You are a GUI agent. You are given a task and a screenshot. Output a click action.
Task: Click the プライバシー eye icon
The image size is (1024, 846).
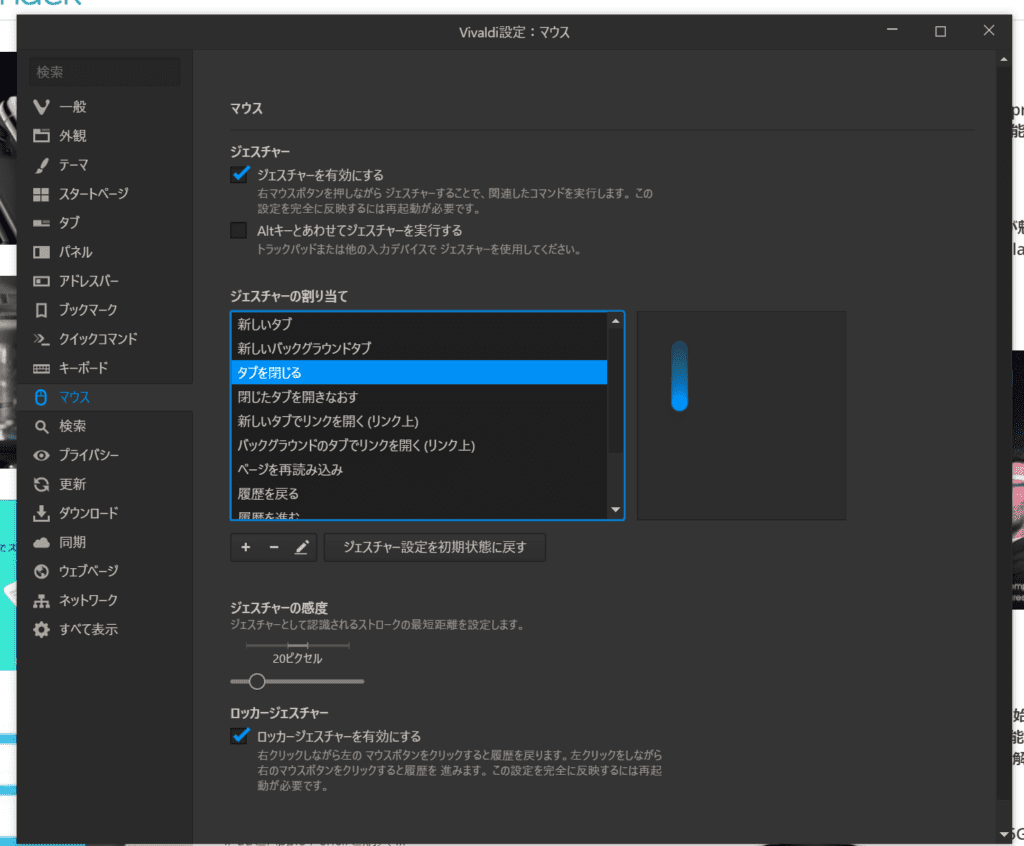point(41,455)
